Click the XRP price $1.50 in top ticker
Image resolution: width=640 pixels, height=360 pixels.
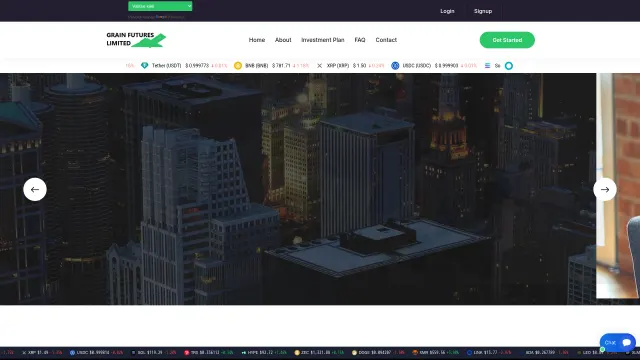tap(359, 66)
